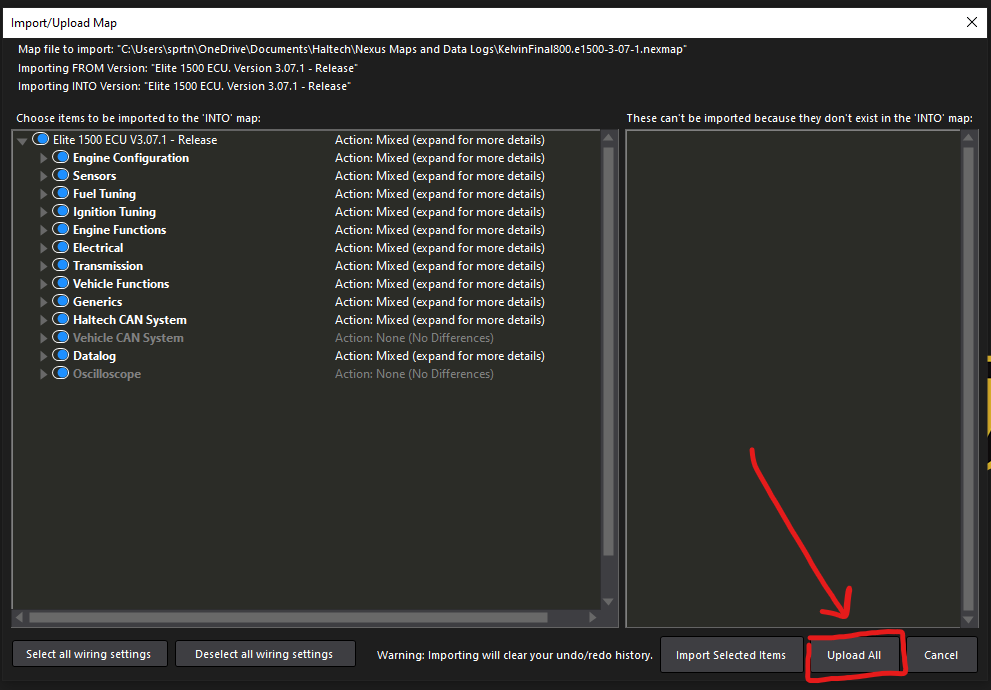Select the Ignition Tuning row label

(x=114, y=212)
